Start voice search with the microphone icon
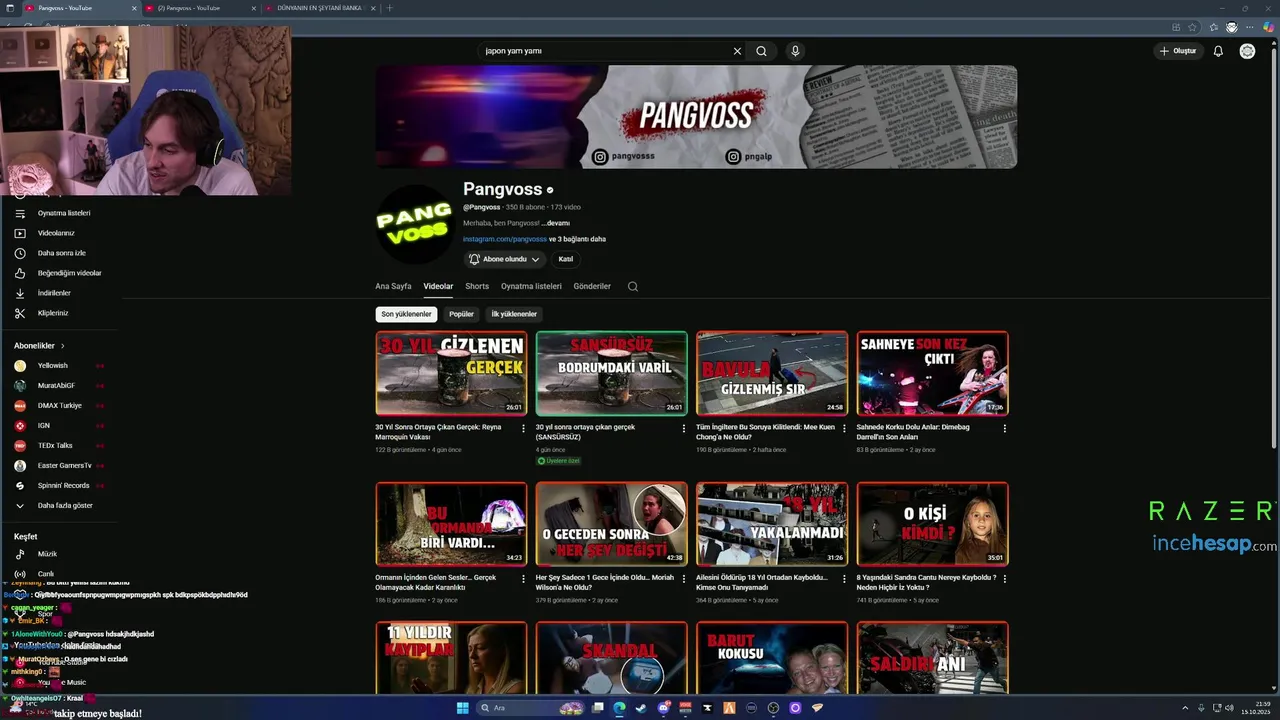The height and width of the screenshot is (720, 1280). pyautogui.click(x=795, y=51)
